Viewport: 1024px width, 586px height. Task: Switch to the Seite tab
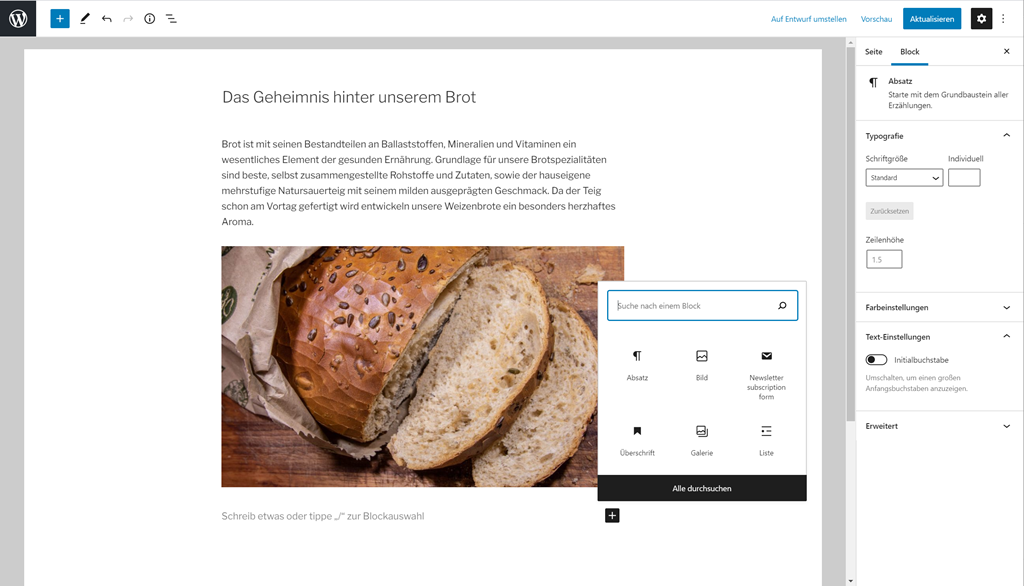click(x=873, y=52)
